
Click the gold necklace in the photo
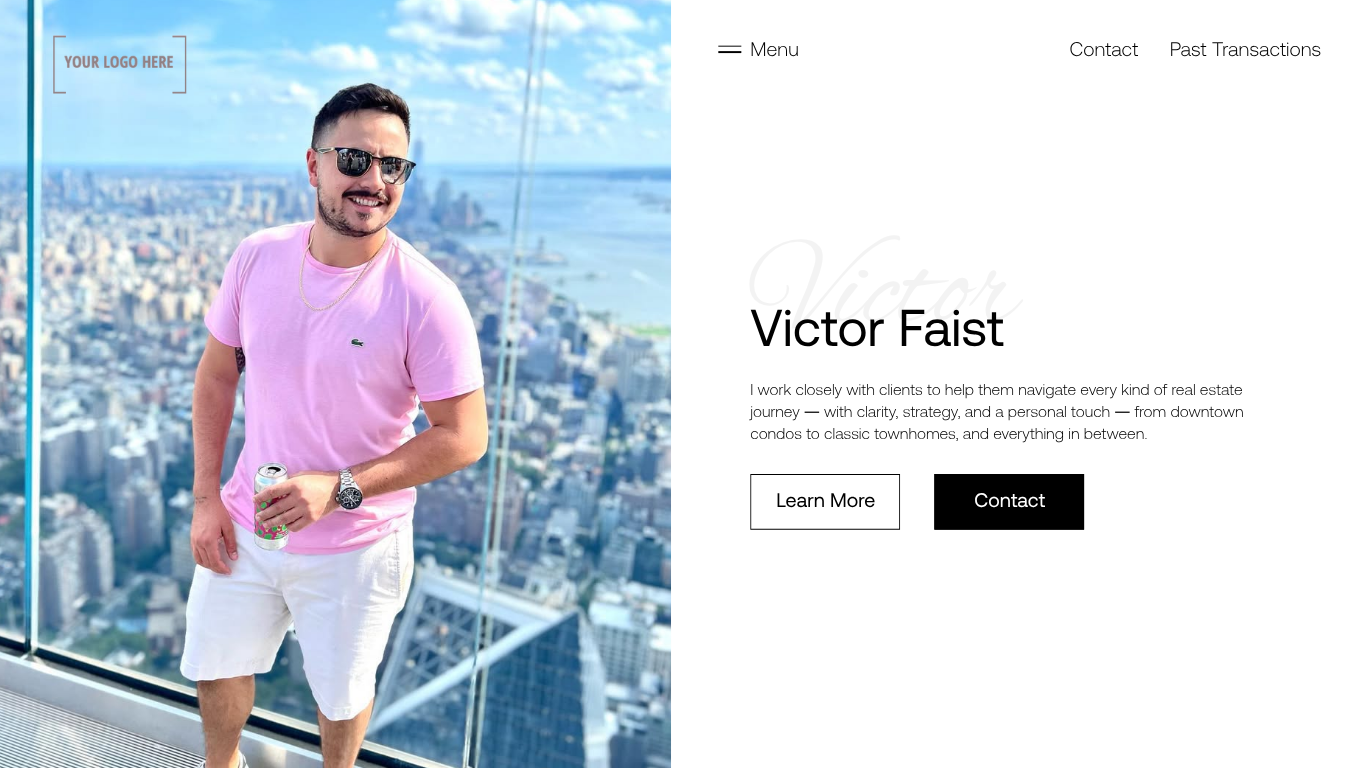tap(340, 275)
